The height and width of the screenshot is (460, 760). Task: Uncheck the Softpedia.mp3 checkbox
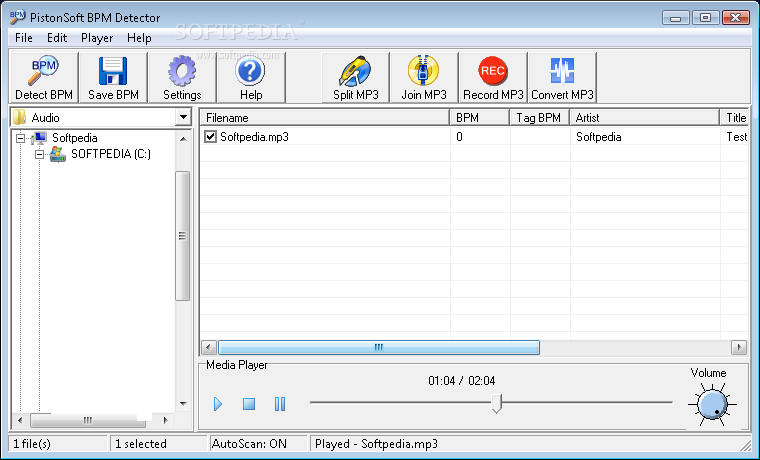[x=210, y=137]
